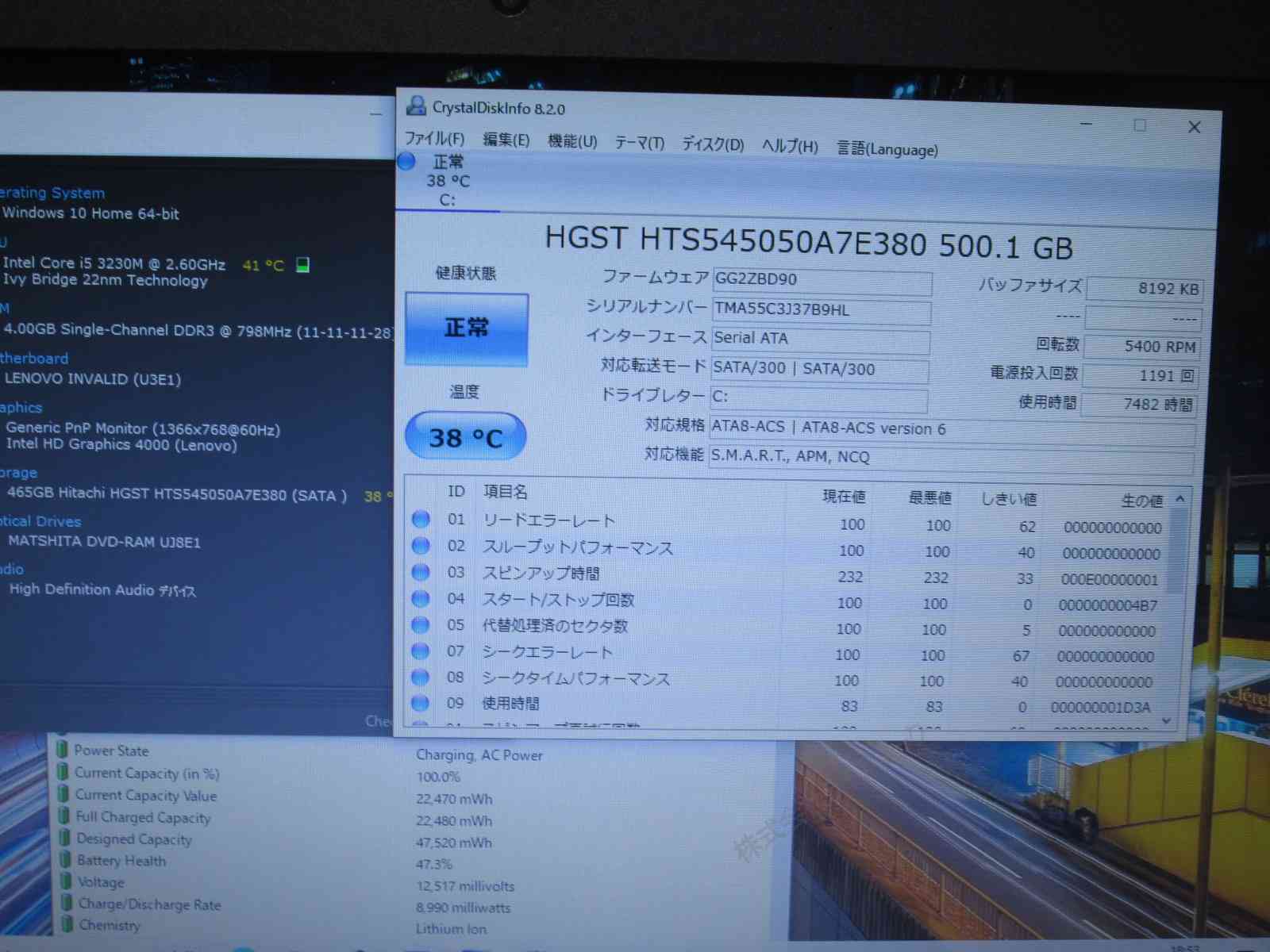Image resolution: width=1270 pixels, height=952 pixels.
Task: Open the 機能(U) menu
Action: pyautogui.click(x=572, y=141)
